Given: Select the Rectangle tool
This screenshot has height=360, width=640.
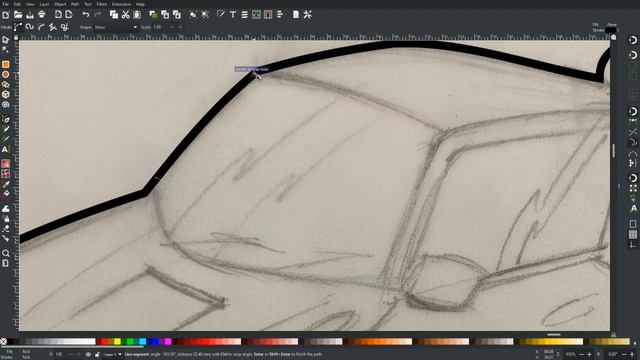Looking at the screenshot, I should click(5, 64).
